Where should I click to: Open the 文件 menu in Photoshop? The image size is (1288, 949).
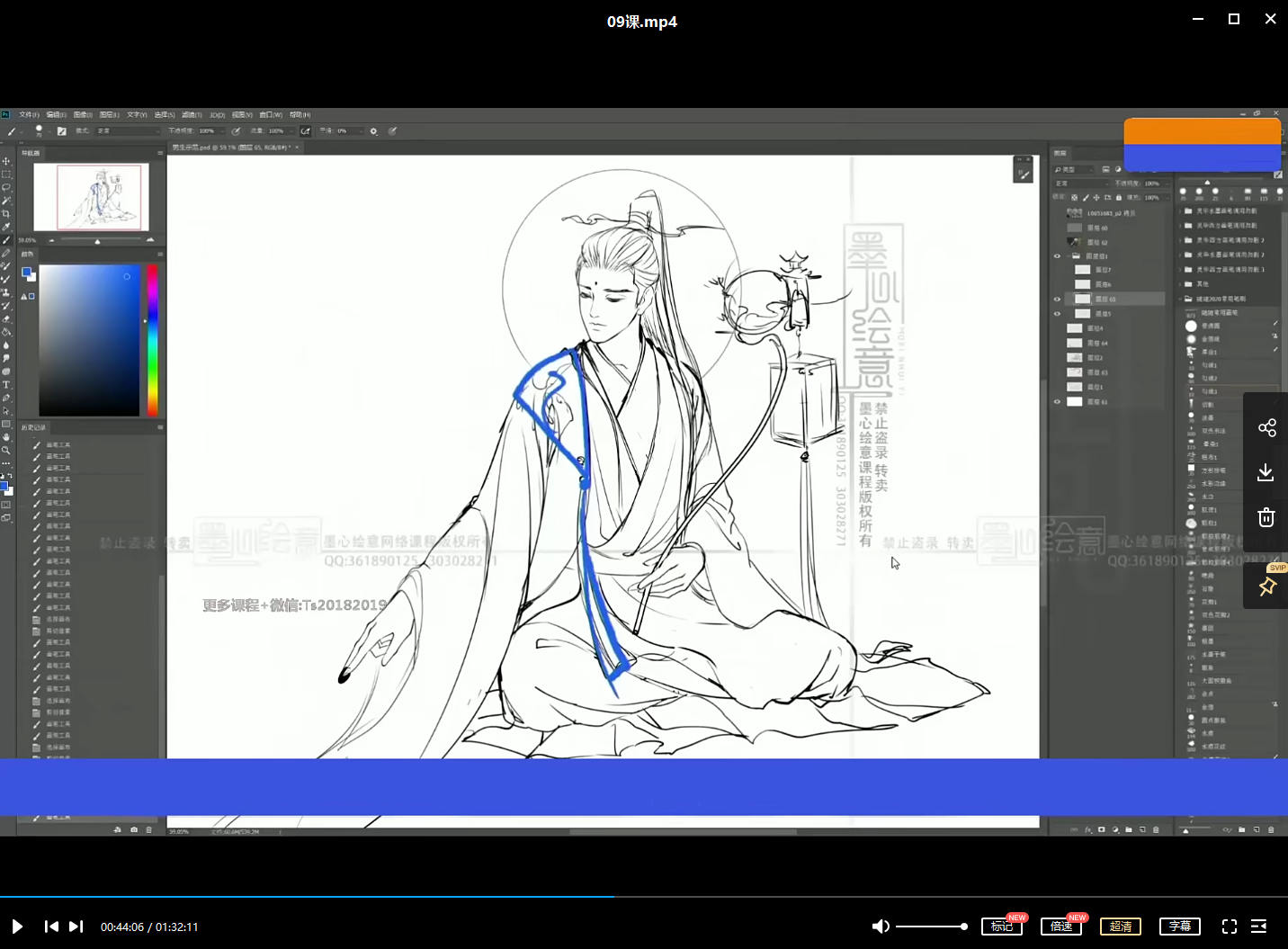[x=29, y=115]
